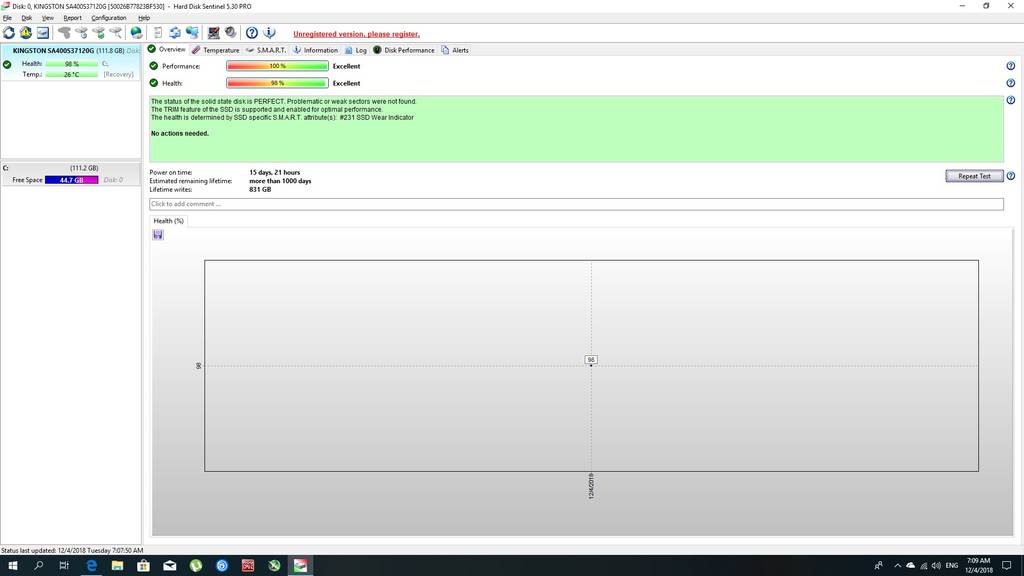The height and width of the screenshot is (576, 1024).
Task: Click the sidebar Health 98 % bar
Action: [x=71, y=64]
